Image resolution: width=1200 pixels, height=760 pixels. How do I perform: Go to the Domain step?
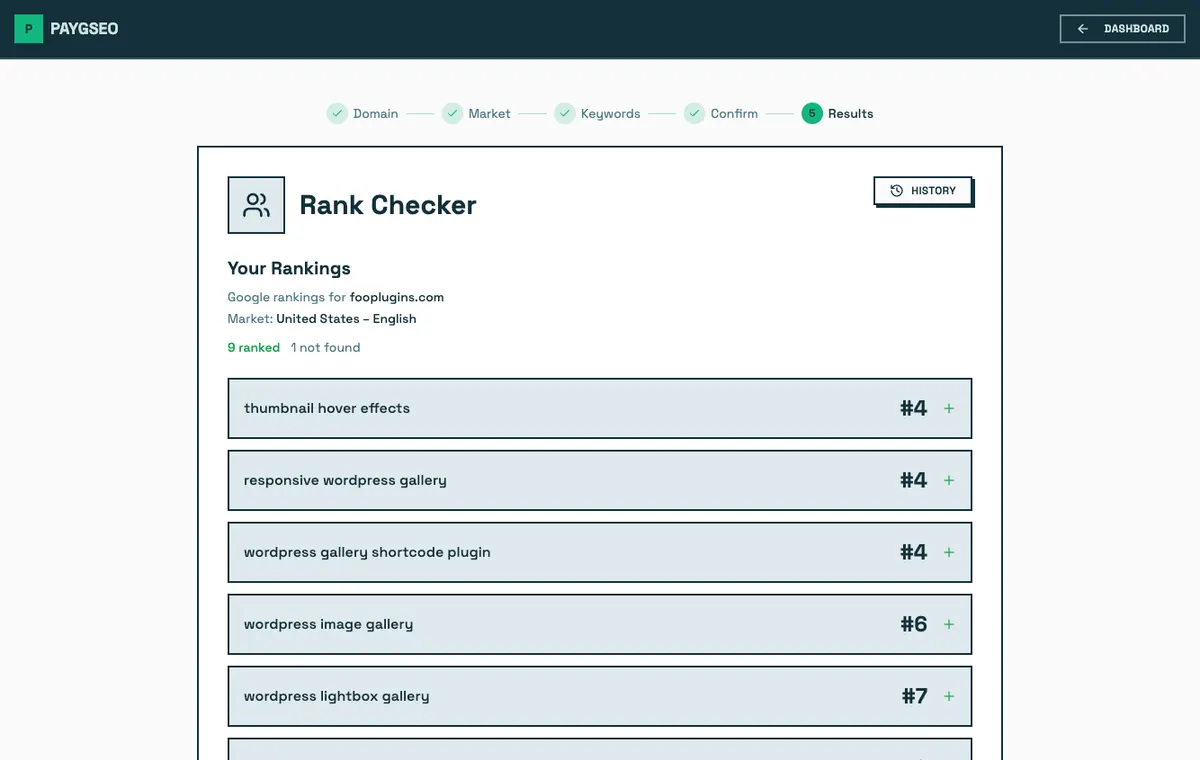tap(376, 114)
